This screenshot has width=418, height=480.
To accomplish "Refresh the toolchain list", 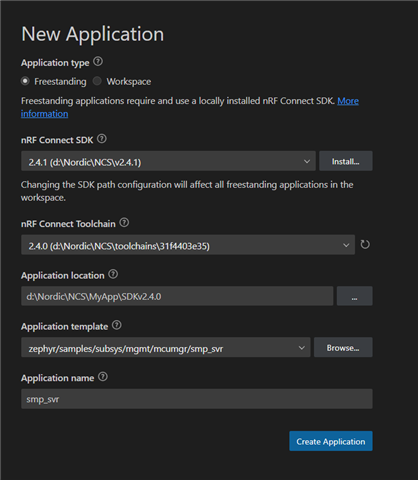I will click(x=365, y=245).
